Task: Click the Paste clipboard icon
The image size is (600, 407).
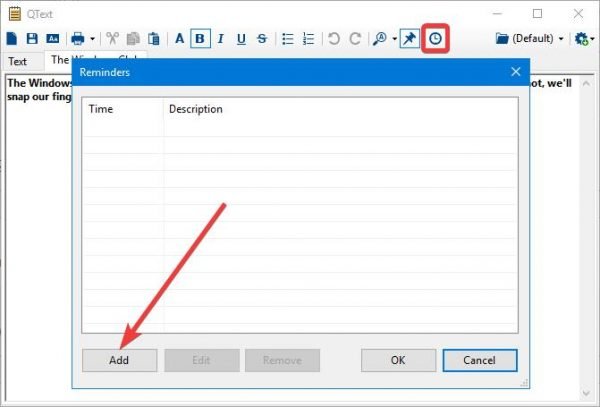Action: [x=154, y=39]
